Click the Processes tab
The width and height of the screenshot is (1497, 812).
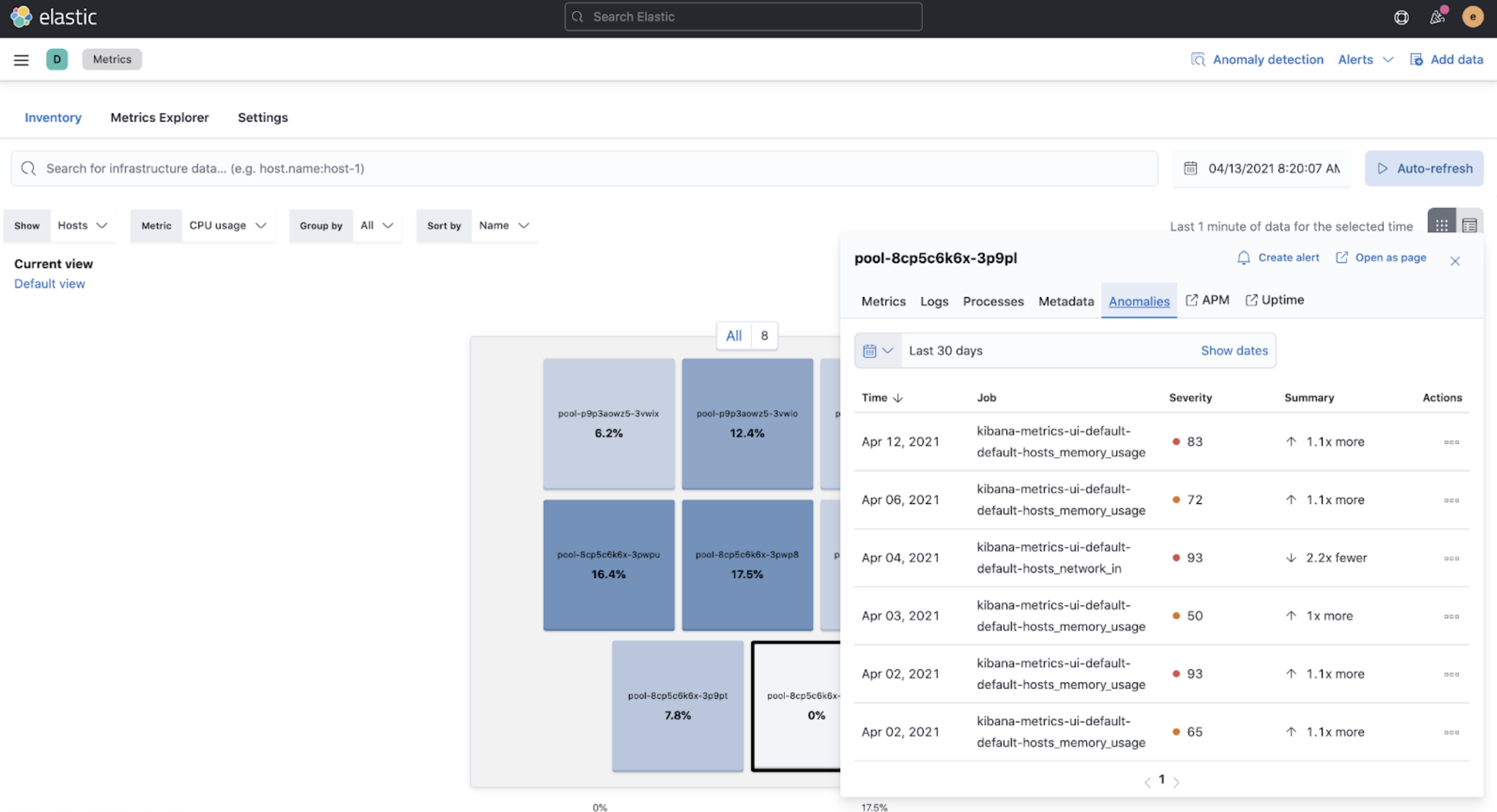992,299
